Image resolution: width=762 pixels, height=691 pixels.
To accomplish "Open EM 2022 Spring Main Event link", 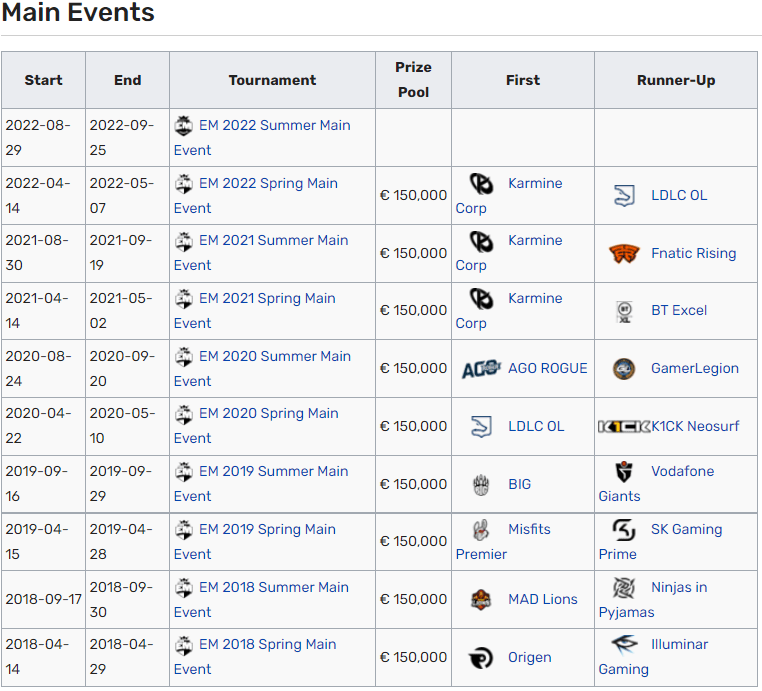I will (256, 196).
